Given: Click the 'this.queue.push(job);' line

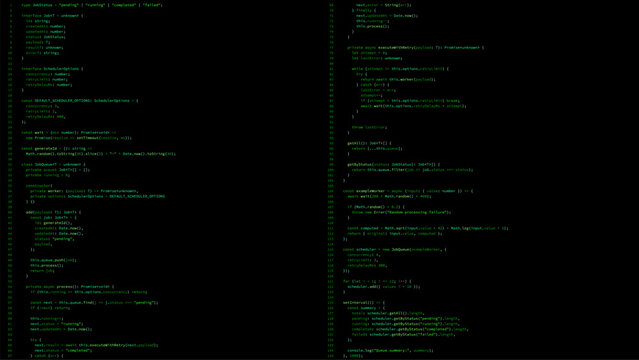Looking at the screenshot, I should (53, 260).
